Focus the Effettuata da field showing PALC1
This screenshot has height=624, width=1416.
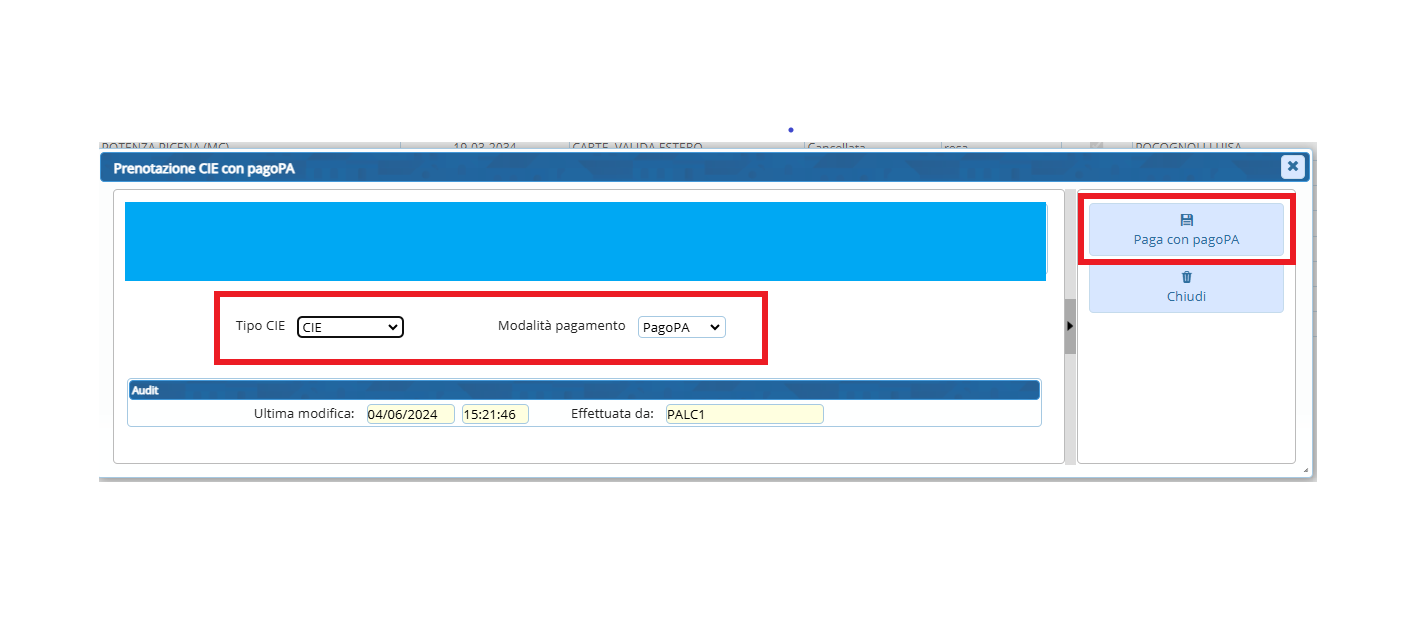pos(744,414)
